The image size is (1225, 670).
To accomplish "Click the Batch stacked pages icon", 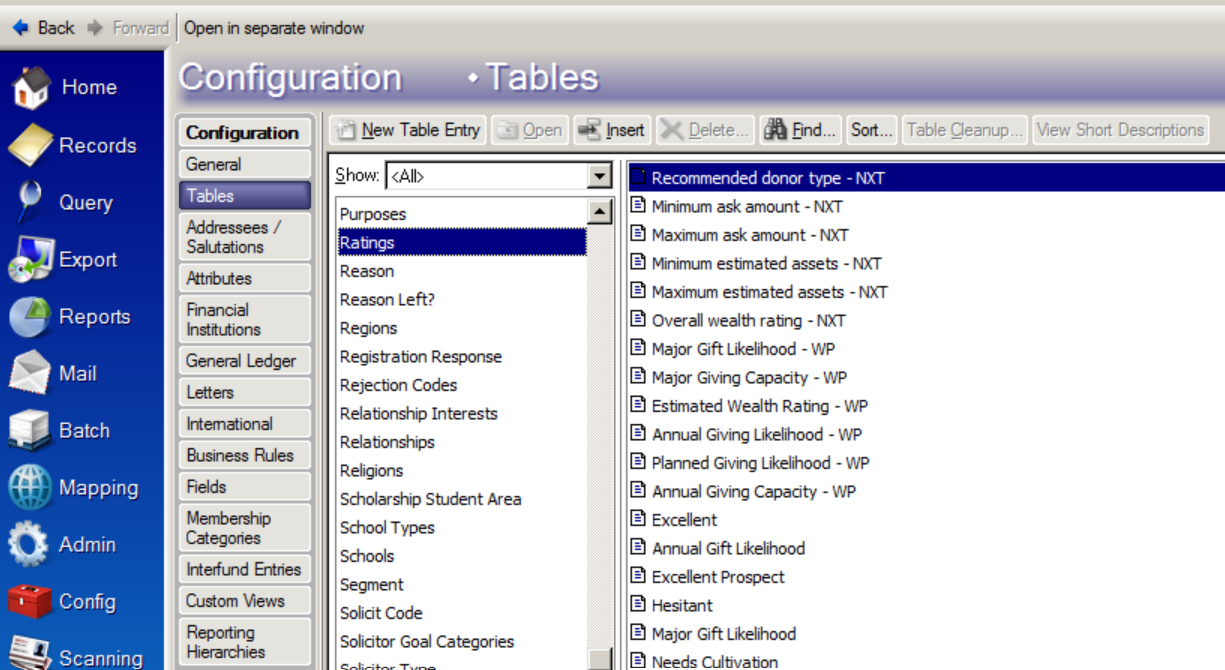I will click(x=30, y=430).
